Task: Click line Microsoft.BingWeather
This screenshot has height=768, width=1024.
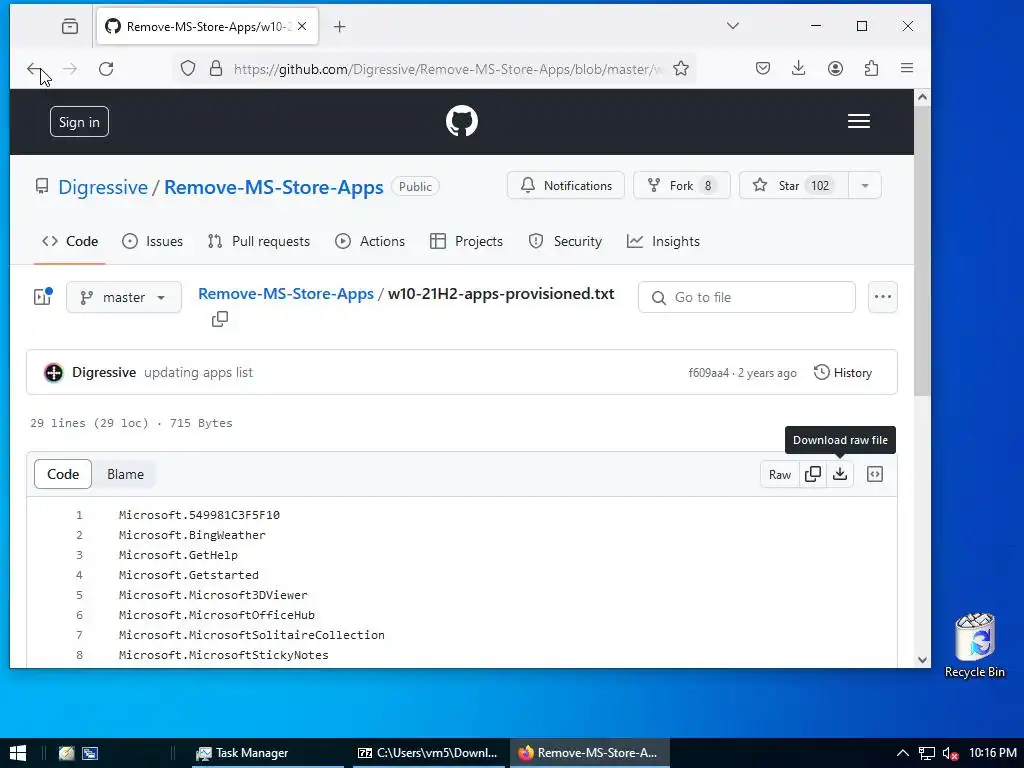Action: [192, 535]
